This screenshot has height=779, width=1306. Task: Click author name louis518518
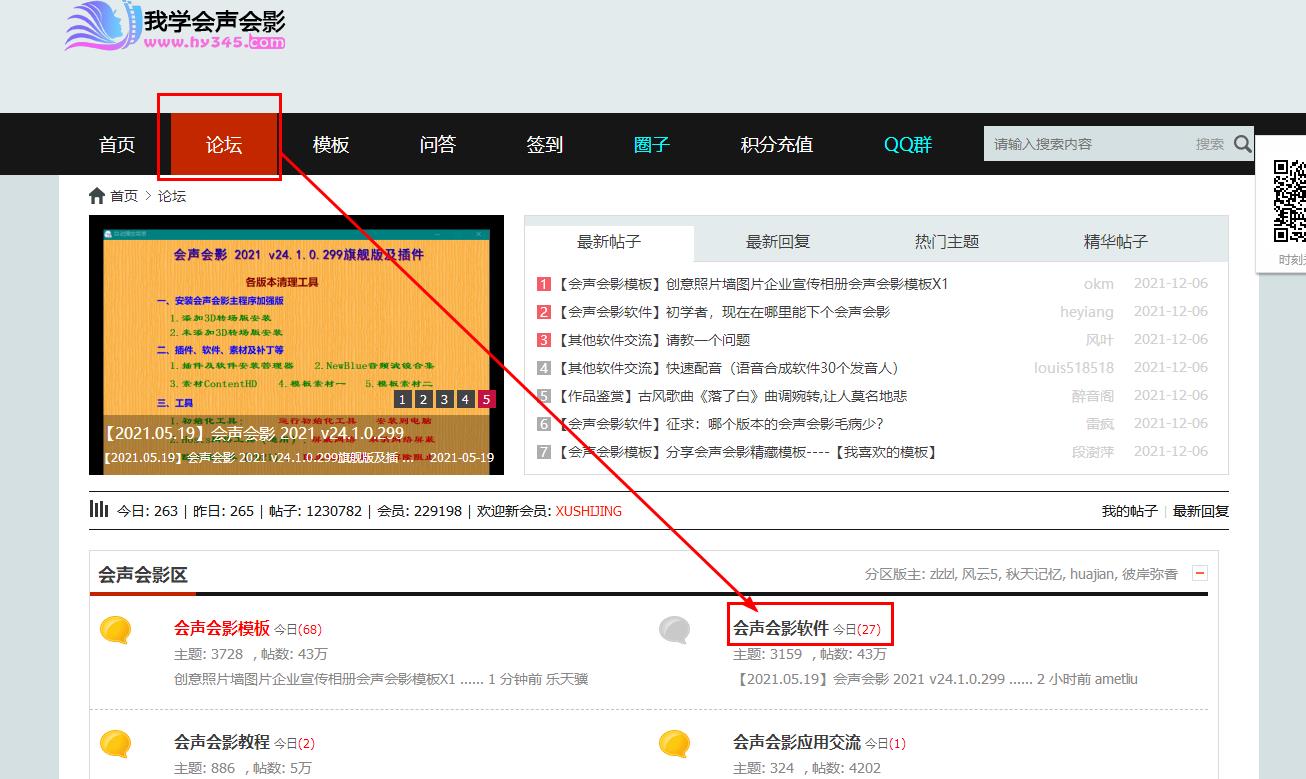click(x=1074, y=368)
